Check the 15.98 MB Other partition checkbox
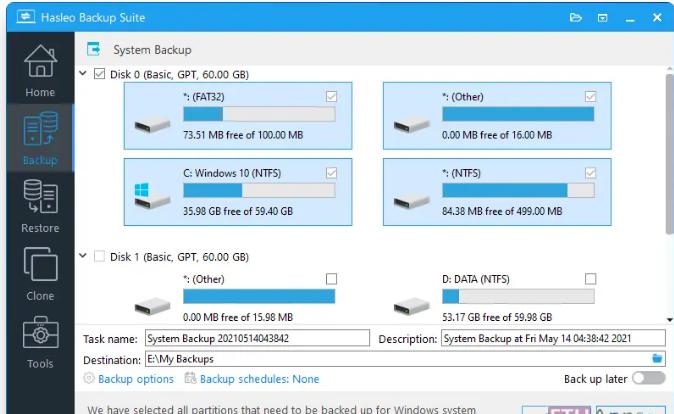The image size is (674, 414). [331, 279]
